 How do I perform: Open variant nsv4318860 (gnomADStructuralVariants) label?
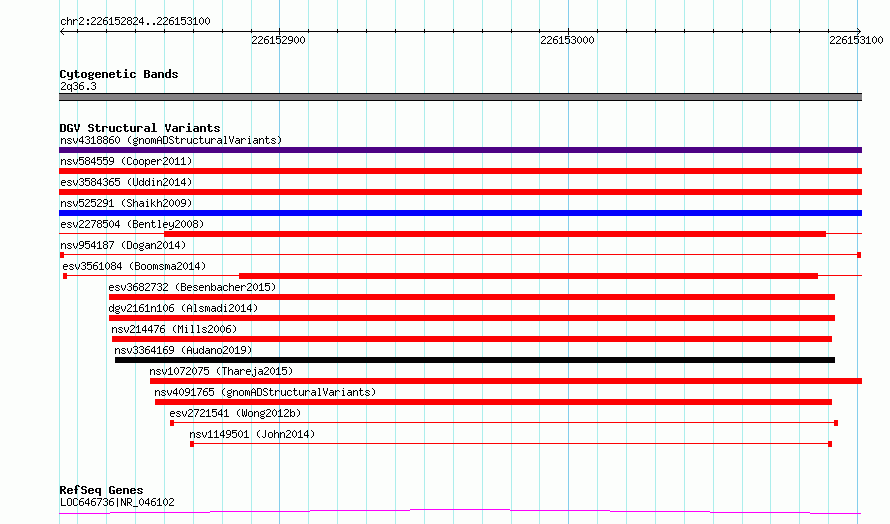[171, 140]
